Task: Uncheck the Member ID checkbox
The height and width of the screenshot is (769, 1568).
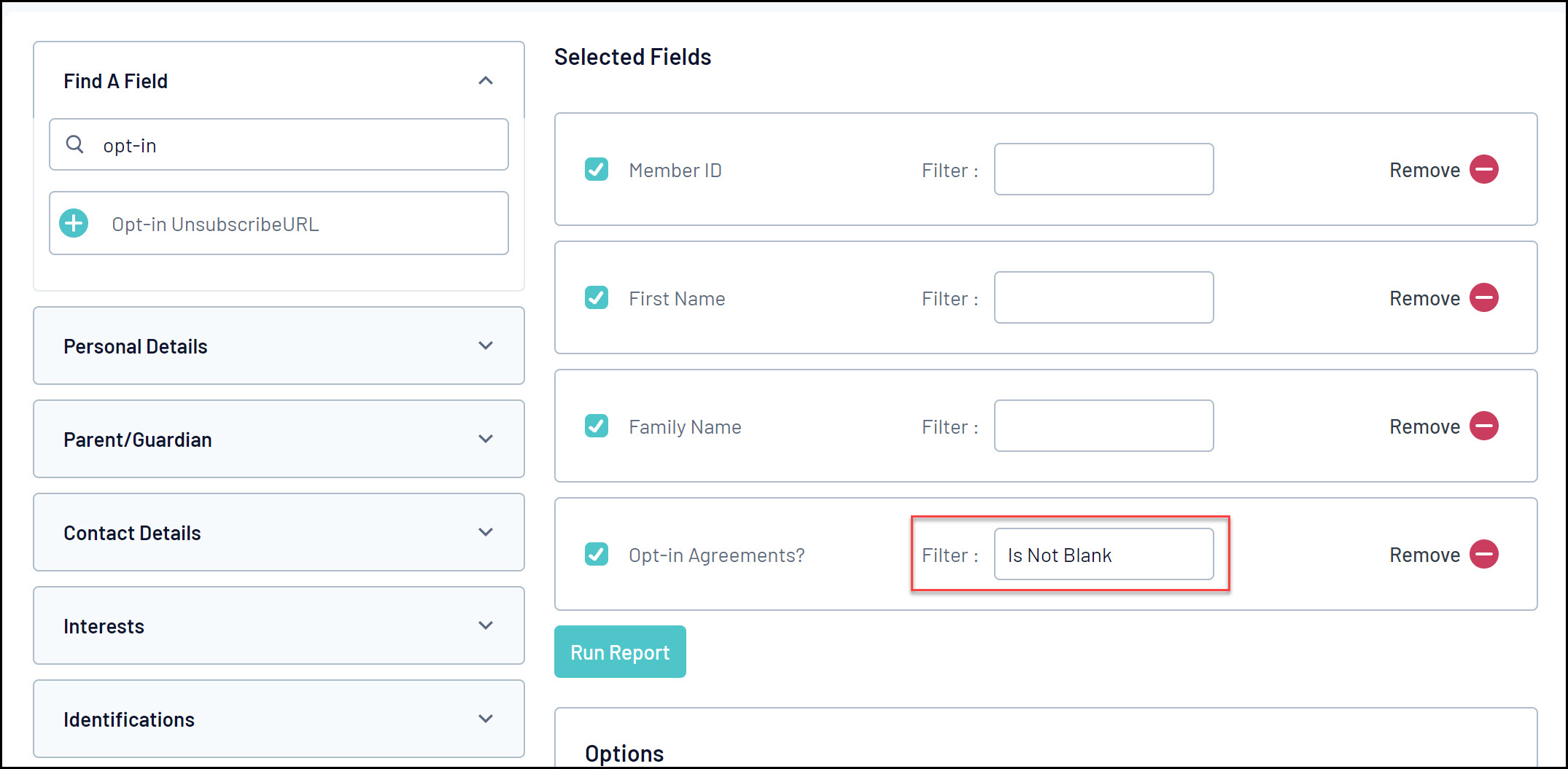Action: click(x=597, y=170)
